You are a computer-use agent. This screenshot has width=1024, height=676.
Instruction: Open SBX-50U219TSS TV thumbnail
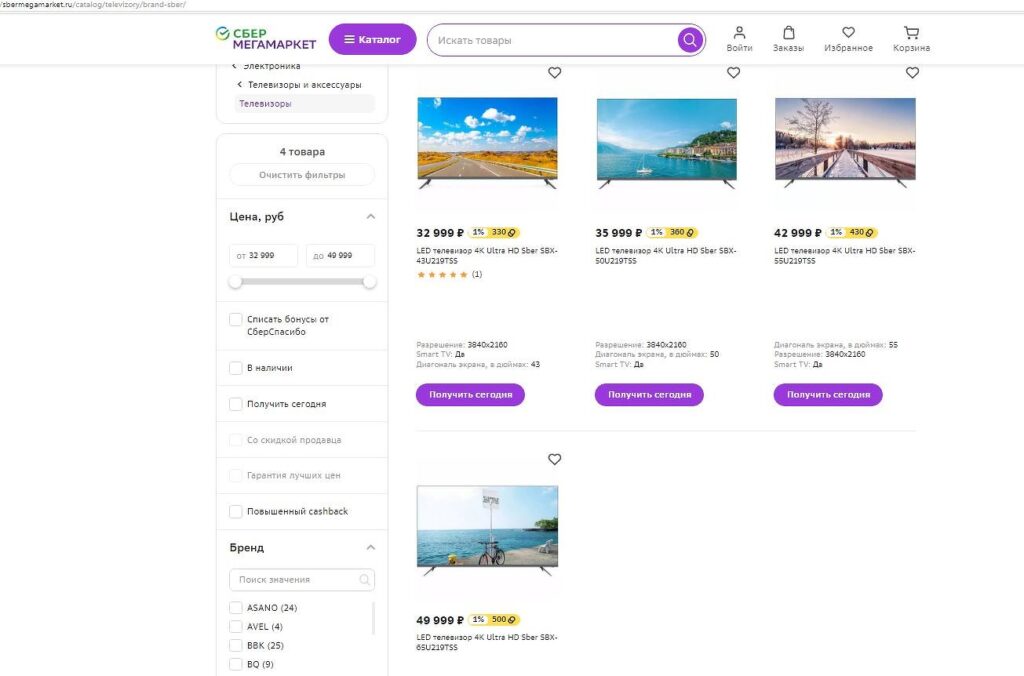click(x=667, y=143)
